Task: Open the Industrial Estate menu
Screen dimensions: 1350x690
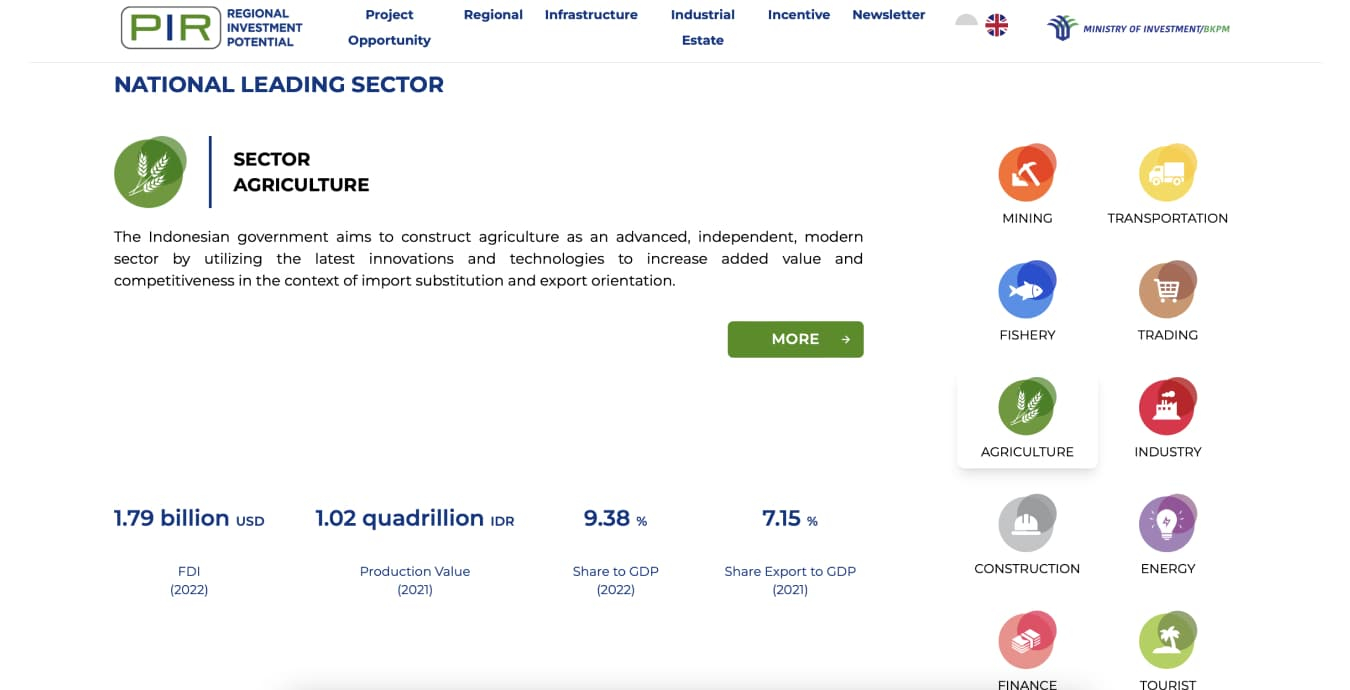Action: [x=702, y=27]
